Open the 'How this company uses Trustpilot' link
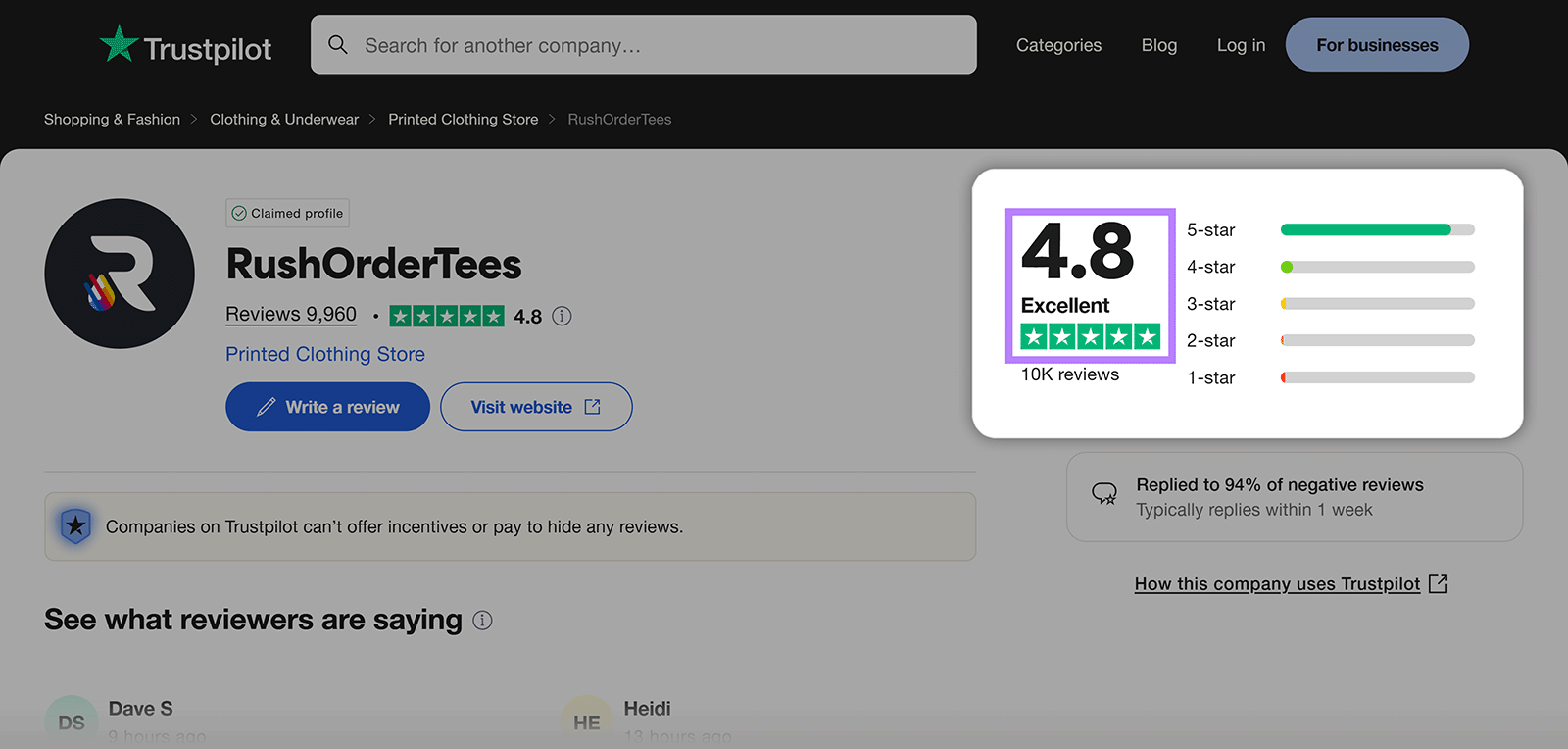The image size is (1568, 749). [1277, 583]
